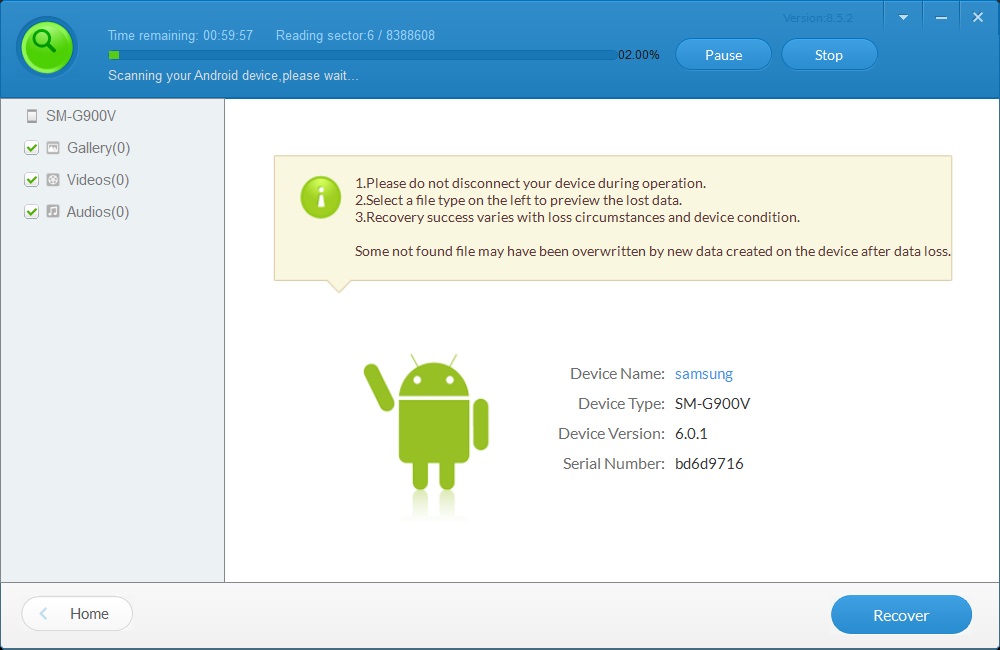
Task: Click the scan progress bar
Action: pos(360,56)
